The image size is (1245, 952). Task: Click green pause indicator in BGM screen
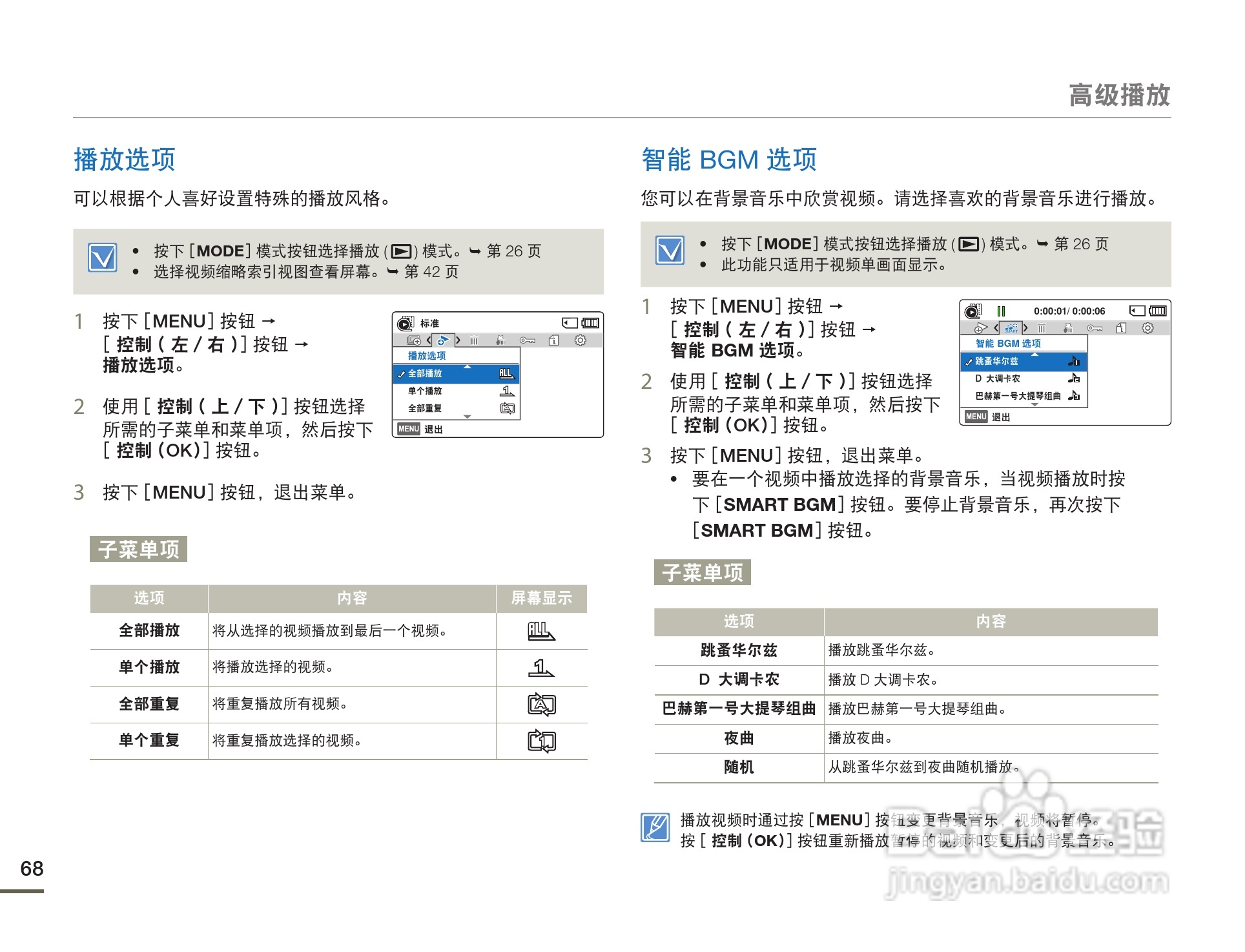pyautogui.click(x=1001, y=311)
